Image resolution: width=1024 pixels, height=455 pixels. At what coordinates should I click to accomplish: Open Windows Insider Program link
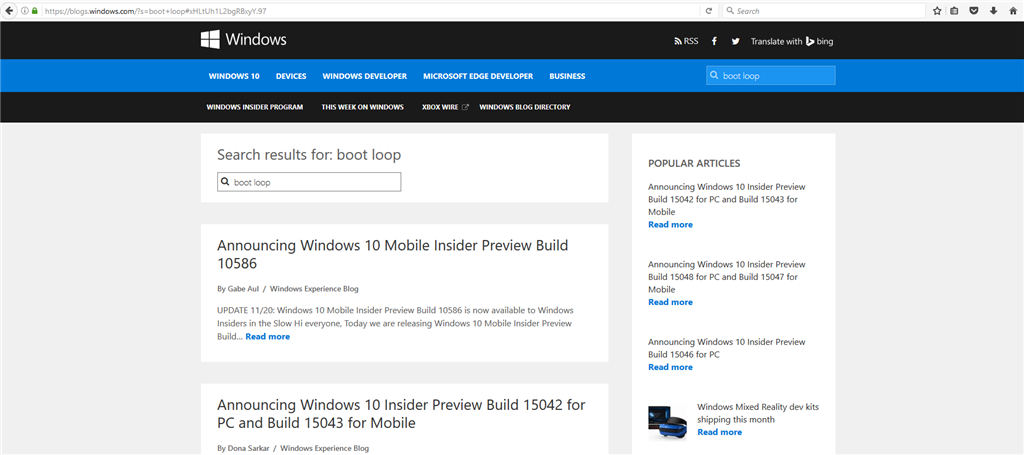(255, 107)
